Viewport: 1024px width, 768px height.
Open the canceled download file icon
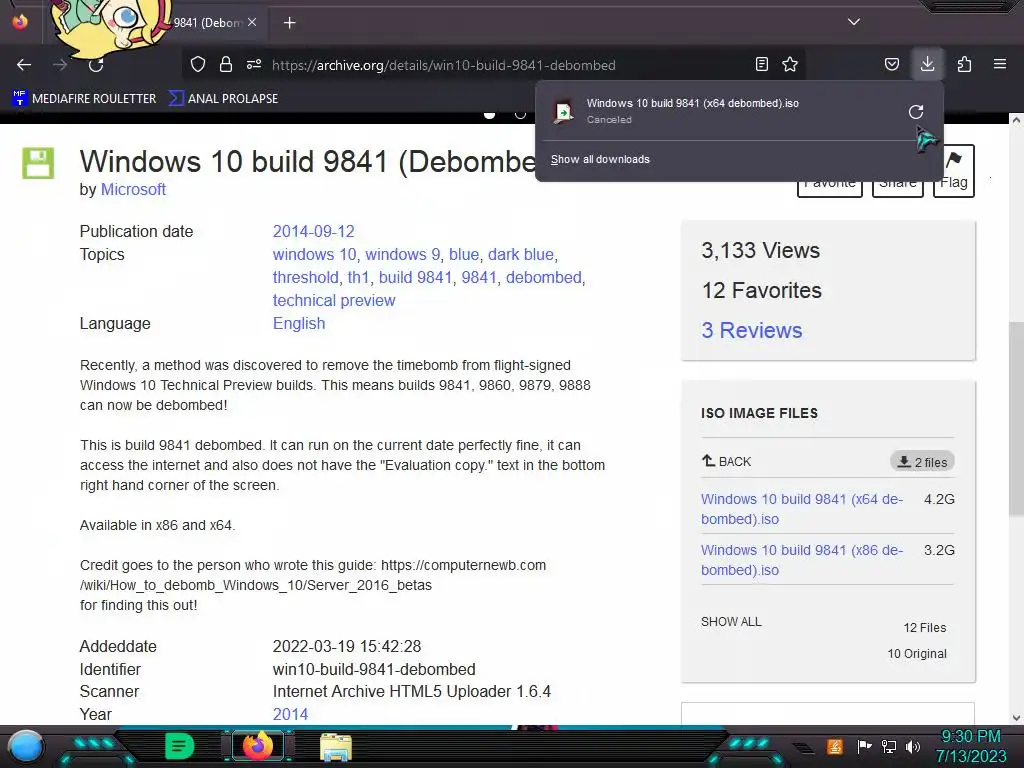point(563,112)
